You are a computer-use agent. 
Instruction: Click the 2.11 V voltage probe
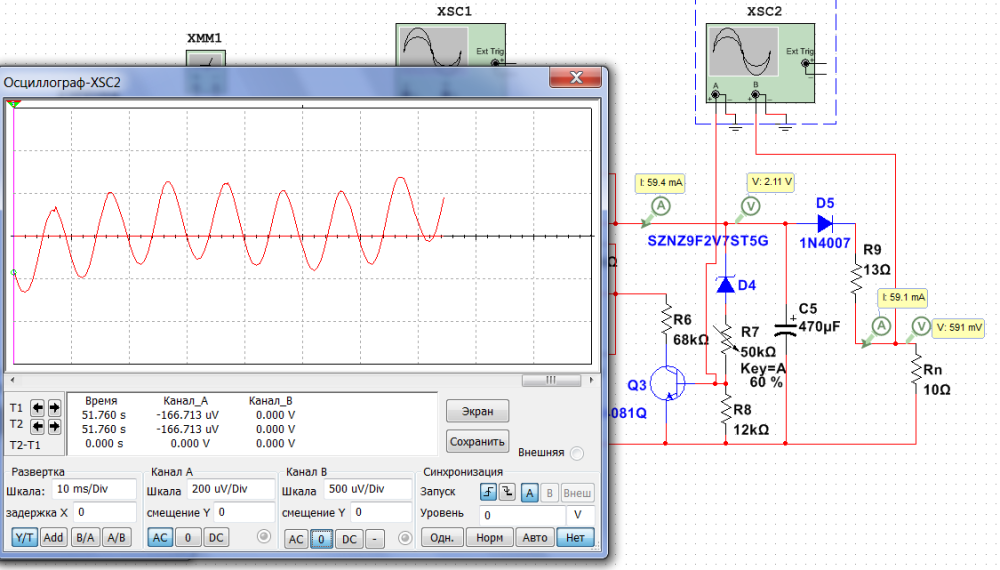coord(748,205)
